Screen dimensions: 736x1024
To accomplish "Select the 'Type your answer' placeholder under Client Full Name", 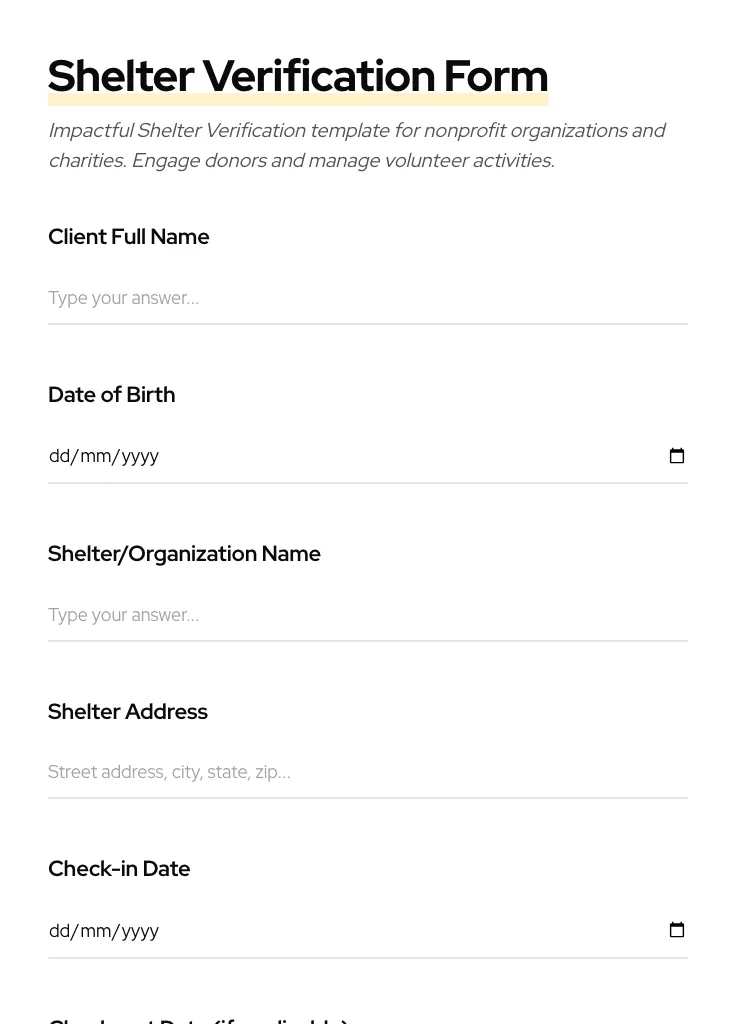I will [123, 297].
